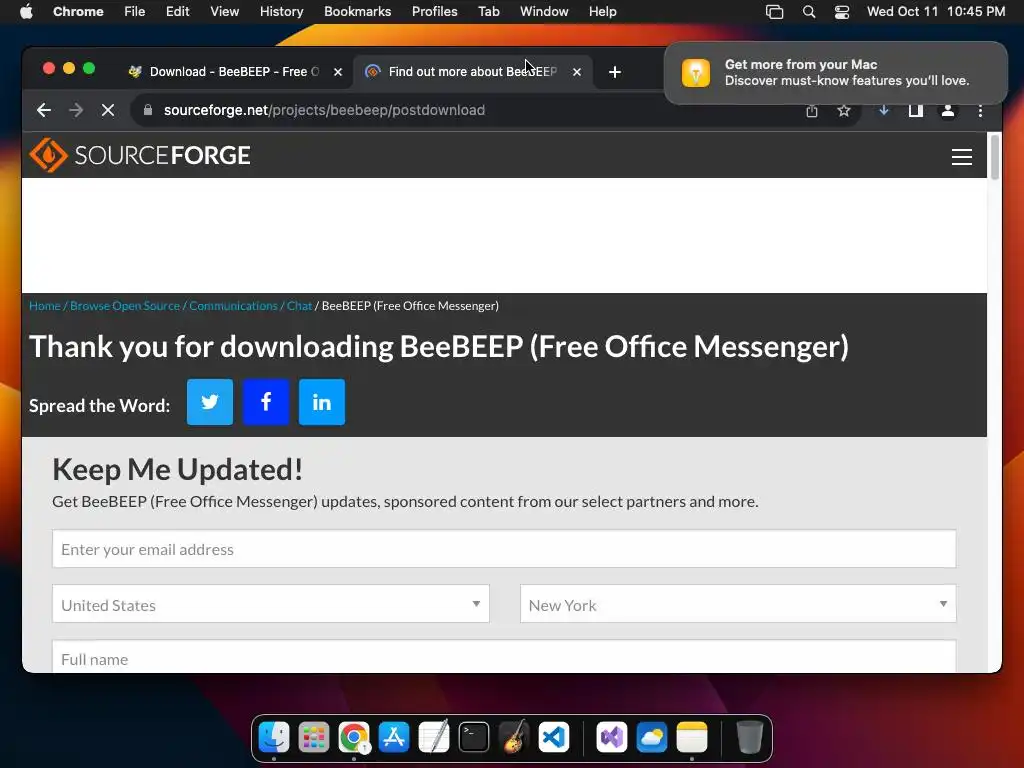Open a new tab with plus button

point(615,72)
